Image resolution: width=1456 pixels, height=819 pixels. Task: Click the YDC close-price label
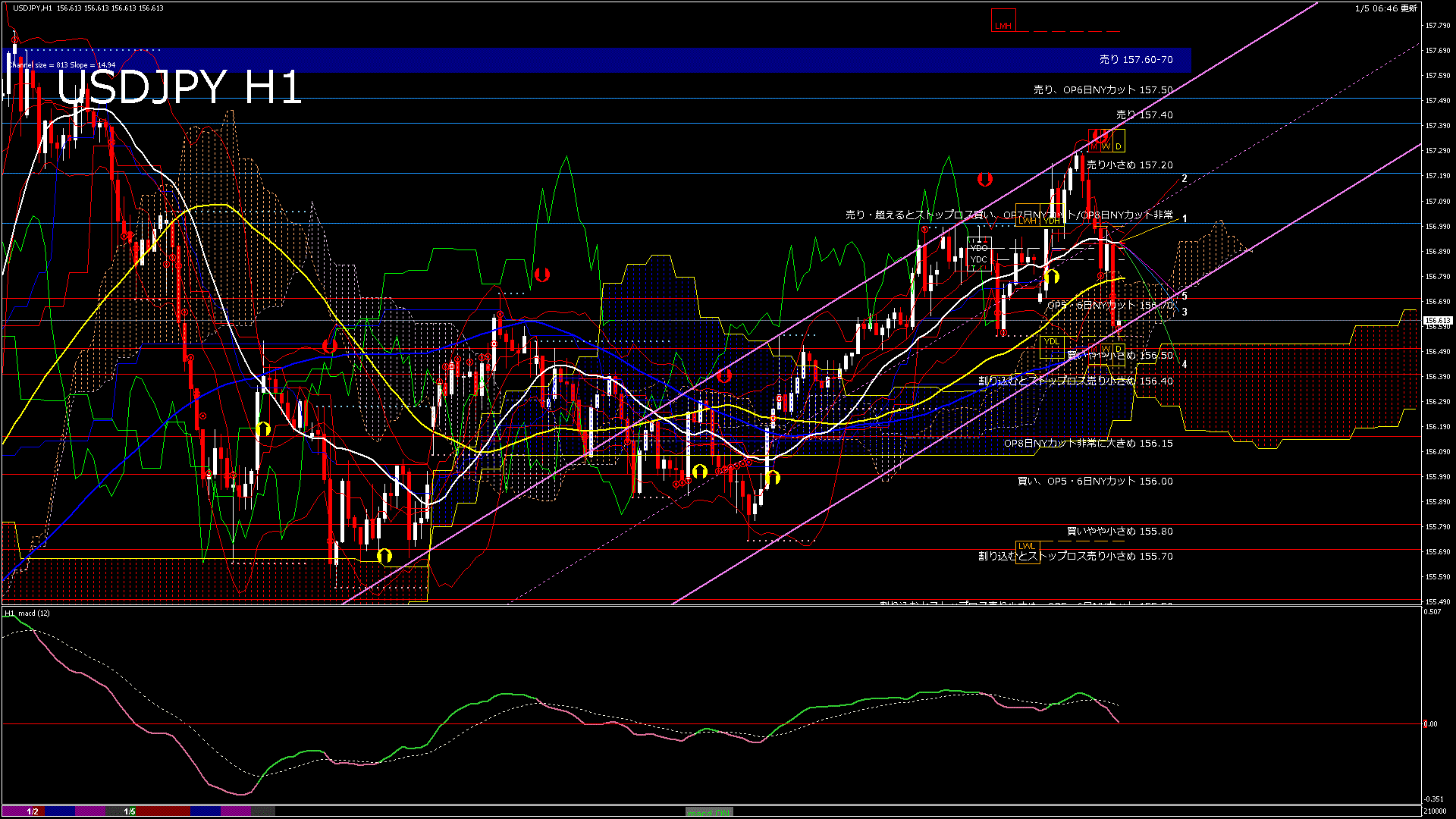(x=978, y=259)
